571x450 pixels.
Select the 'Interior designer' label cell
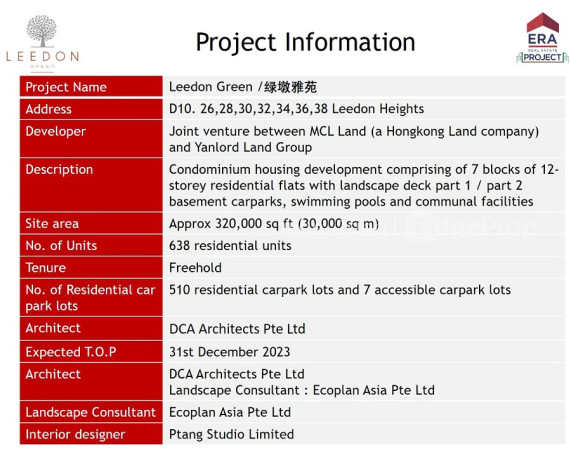[91, 434]
